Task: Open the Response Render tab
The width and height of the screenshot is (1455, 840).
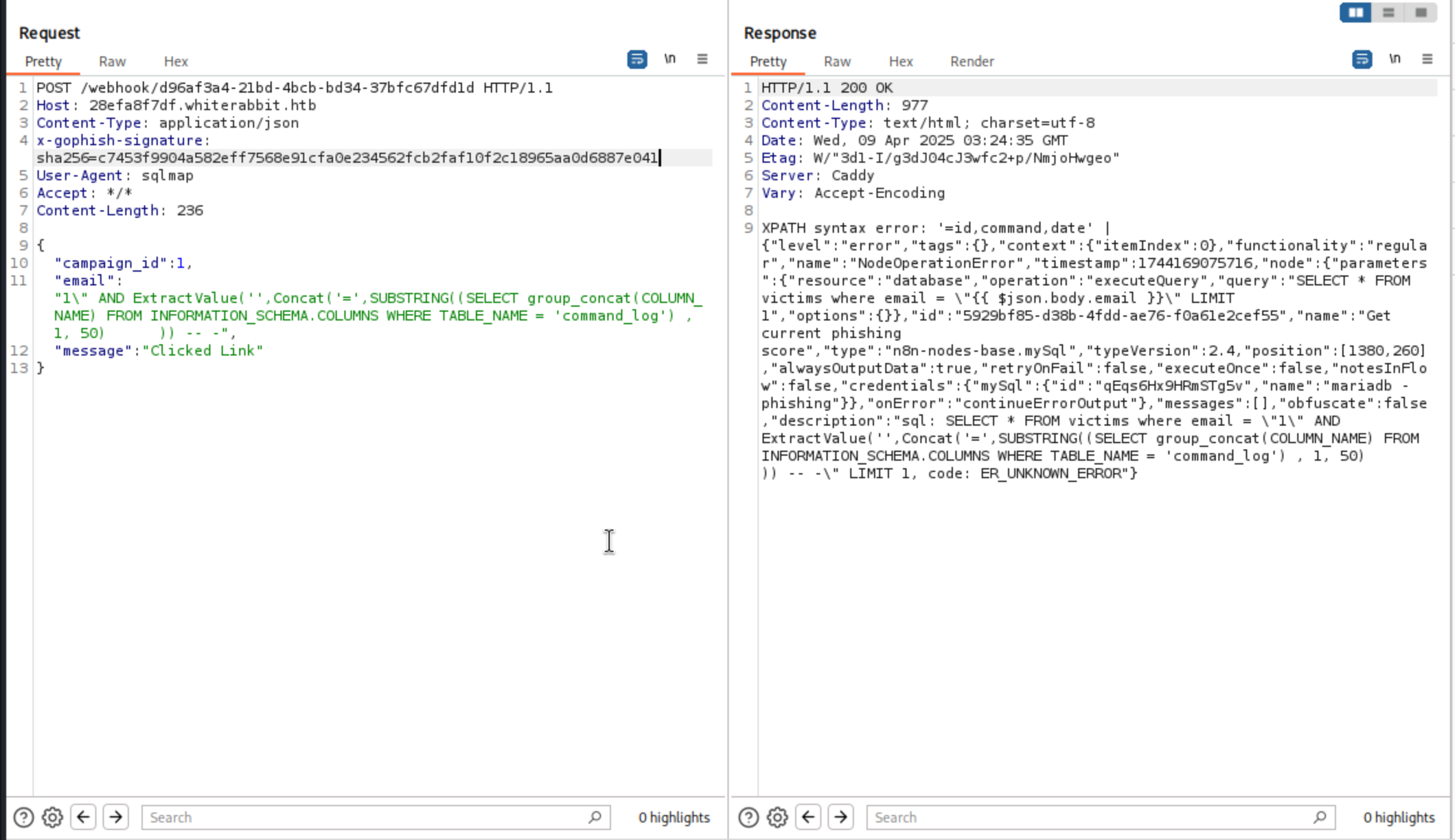Action: tap(972, 61)
